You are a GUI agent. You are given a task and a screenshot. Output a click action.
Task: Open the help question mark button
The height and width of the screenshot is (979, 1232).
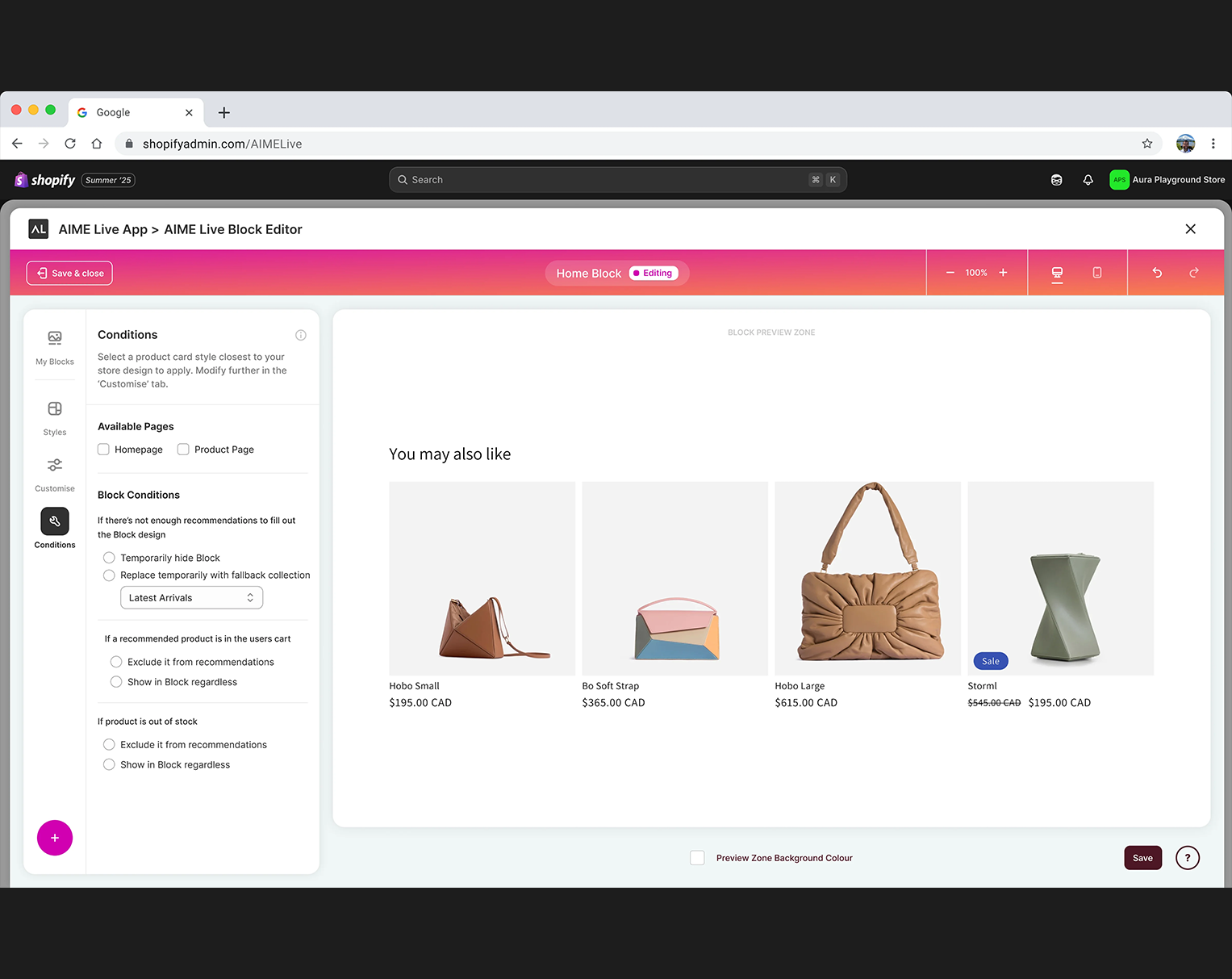(1188, 858)
